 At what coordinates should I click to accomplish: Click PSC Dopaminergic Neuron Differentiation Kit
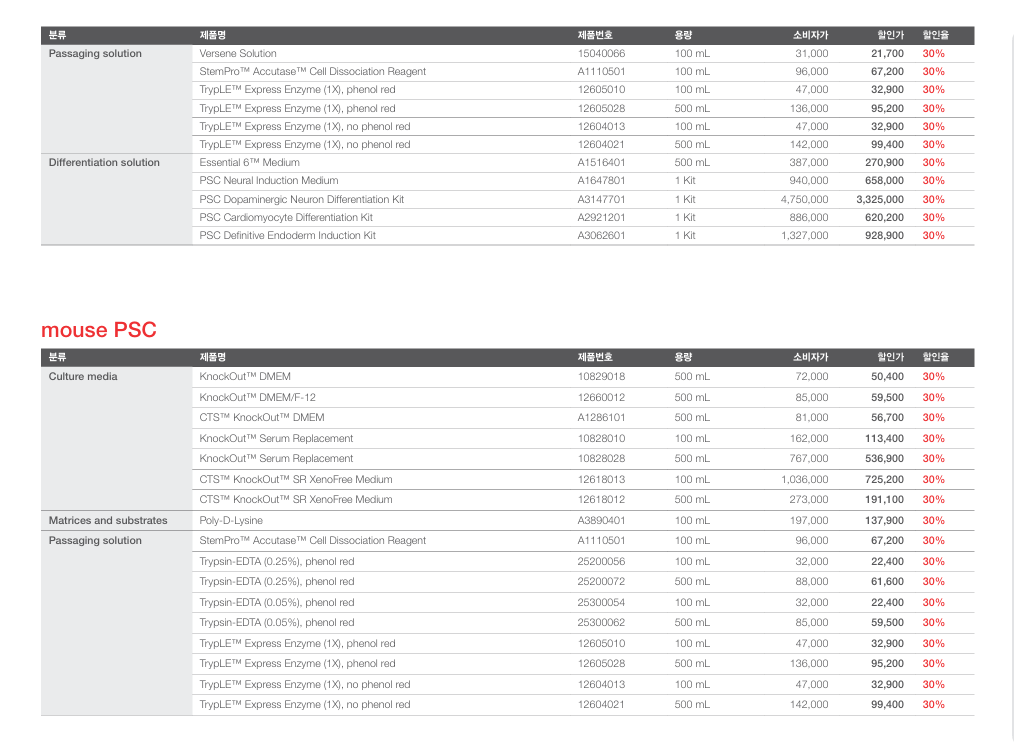(301, 199)
